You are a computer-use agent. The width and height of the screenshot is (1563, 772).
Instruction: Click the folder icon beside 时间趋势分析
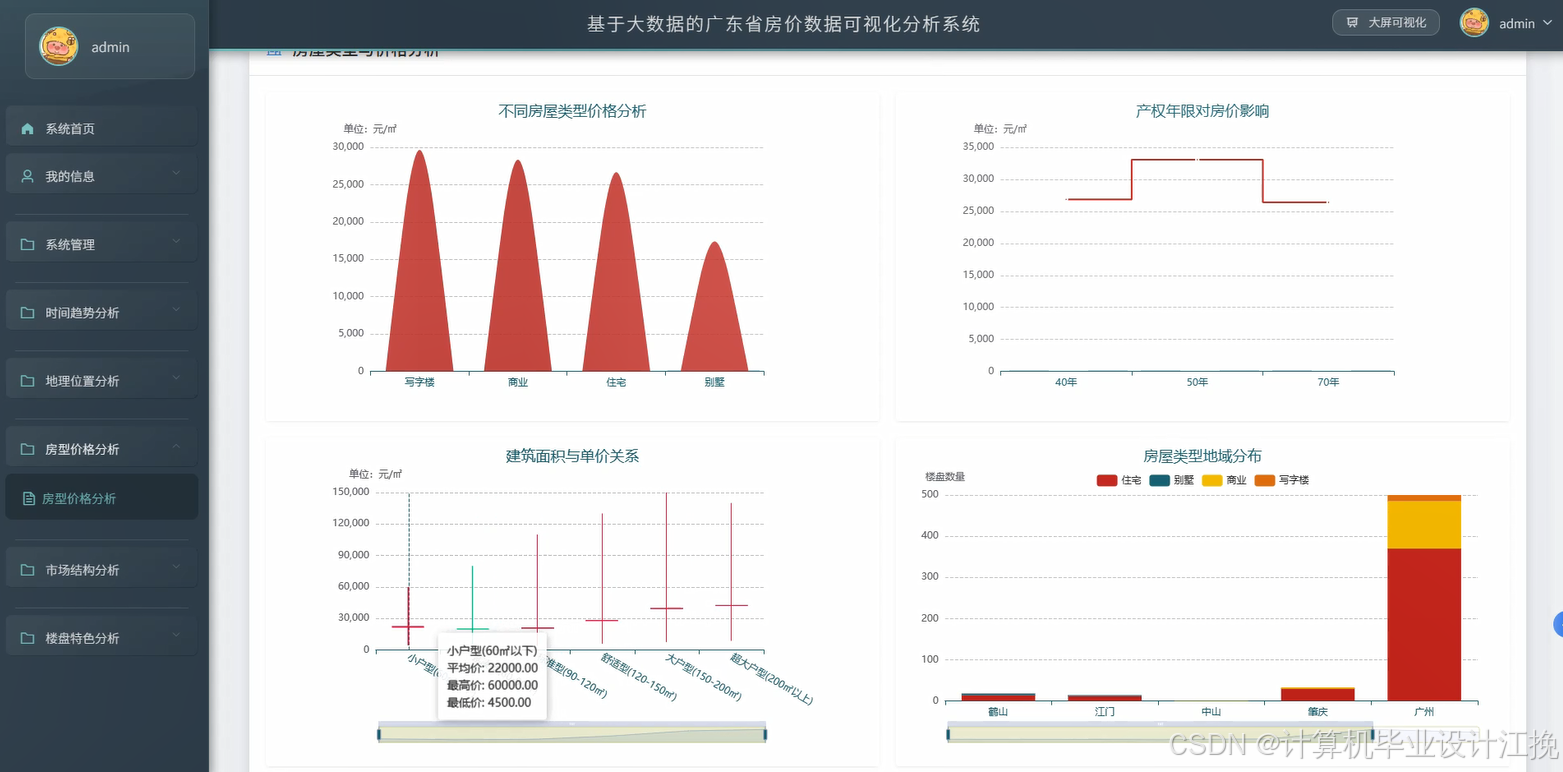[x=28, y=313]
